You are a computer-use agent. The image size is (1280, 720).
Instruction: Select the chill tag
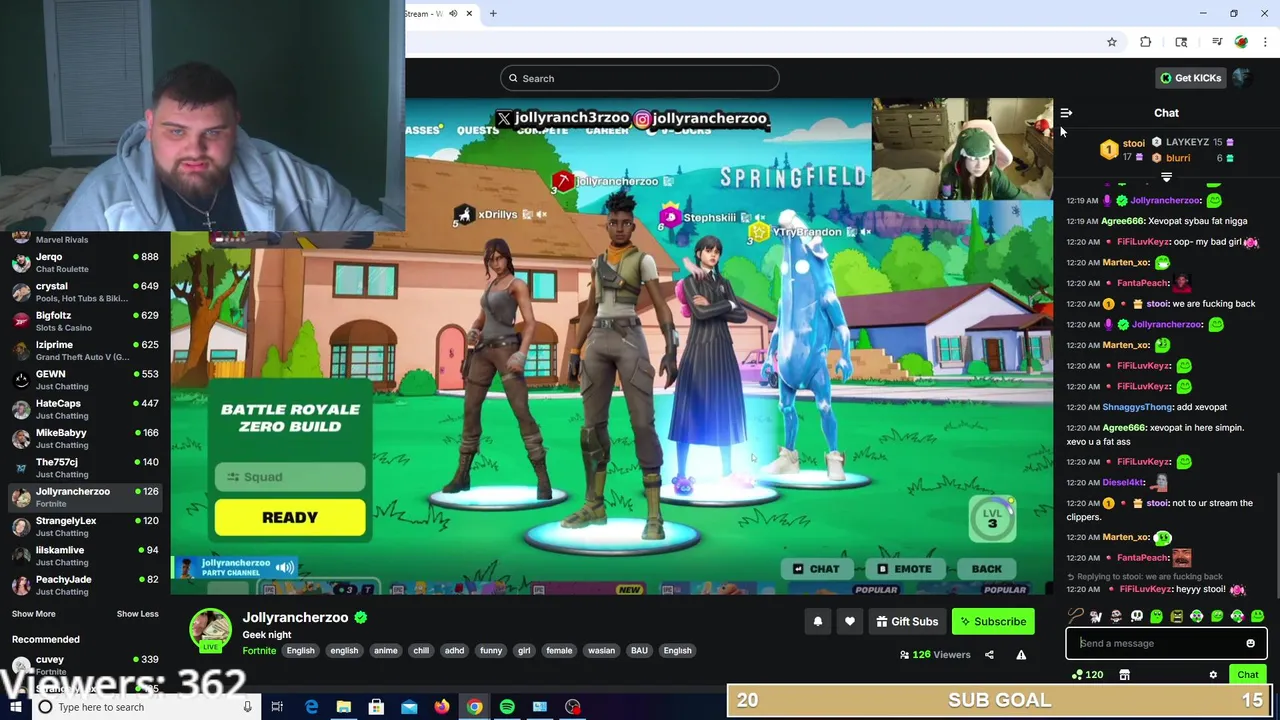421,651
